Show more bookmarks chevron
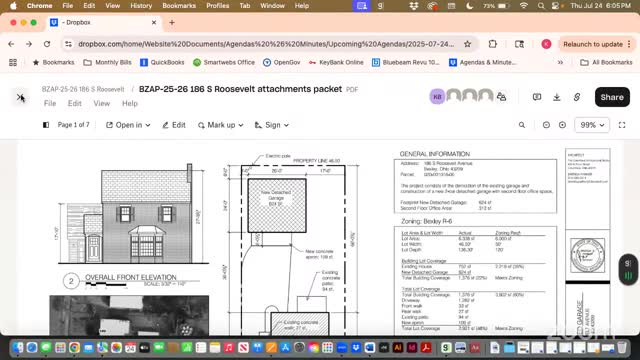 [560, 62]
